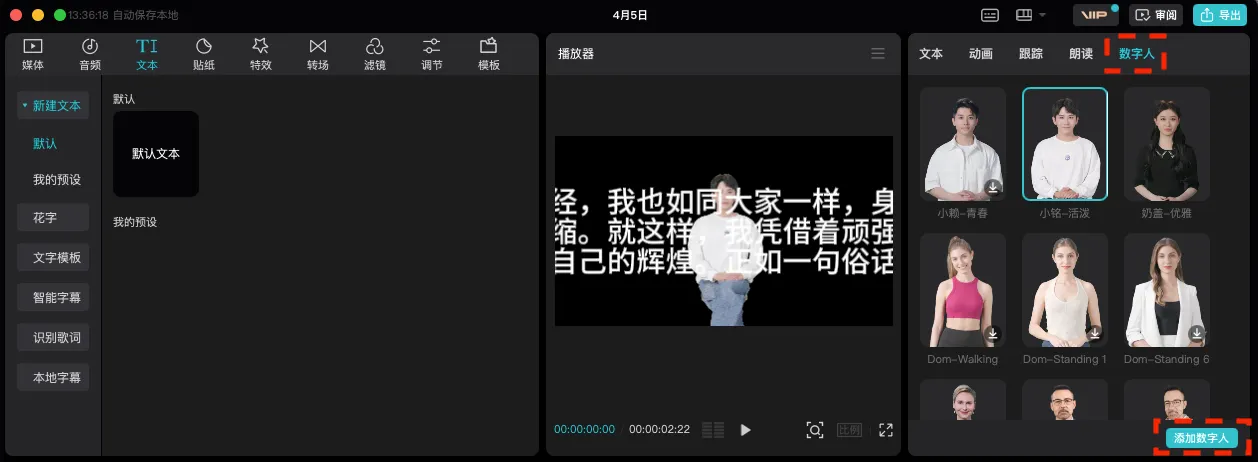
Task: Click the 4月5日 project title
Action: [630, 15]
